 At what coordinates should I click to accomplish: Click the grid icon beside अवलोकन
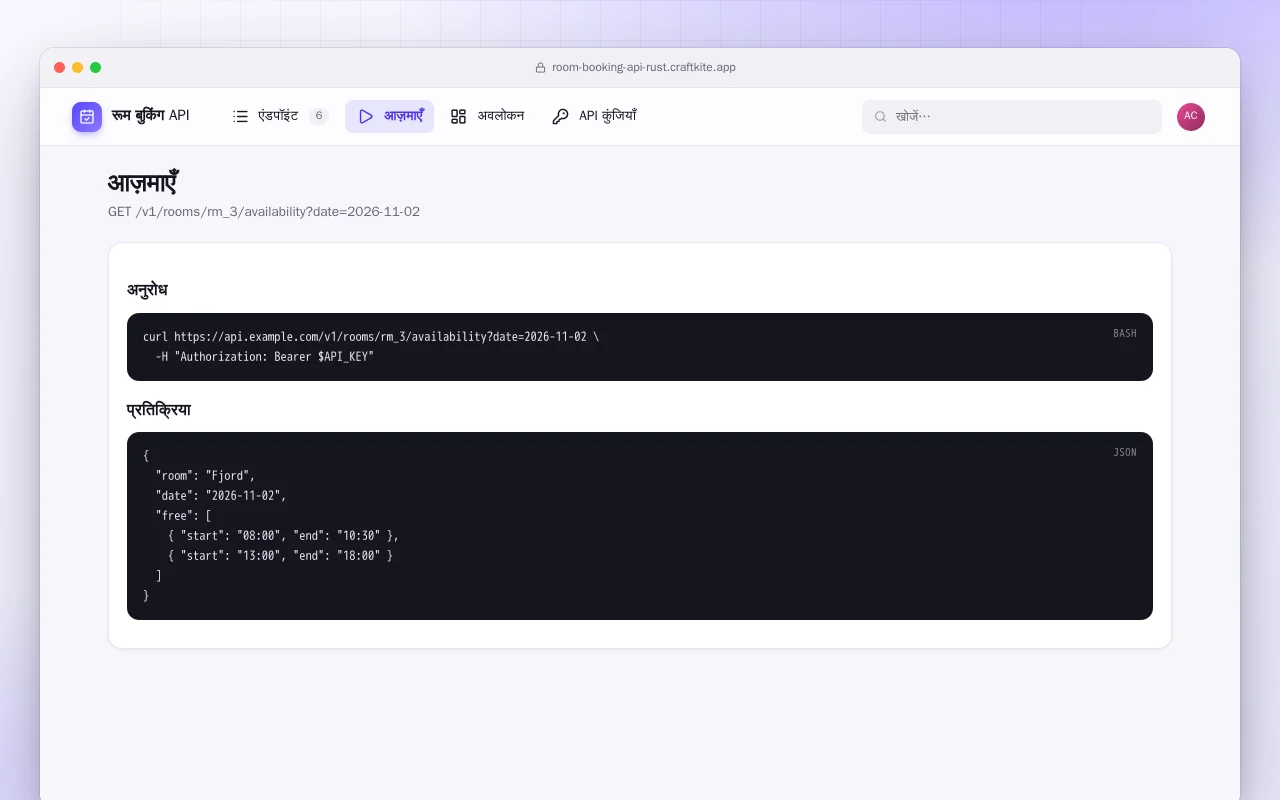point(459,116)
